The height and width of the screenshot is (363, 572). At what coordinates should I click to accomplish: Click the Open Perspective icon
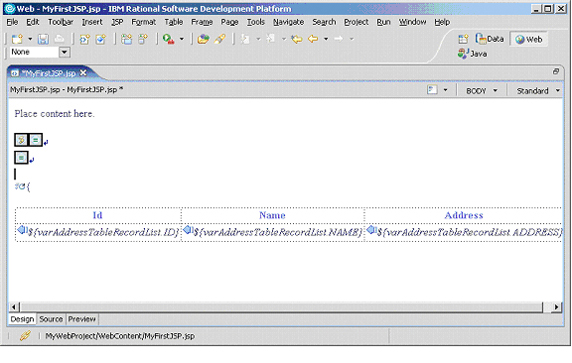463,39
